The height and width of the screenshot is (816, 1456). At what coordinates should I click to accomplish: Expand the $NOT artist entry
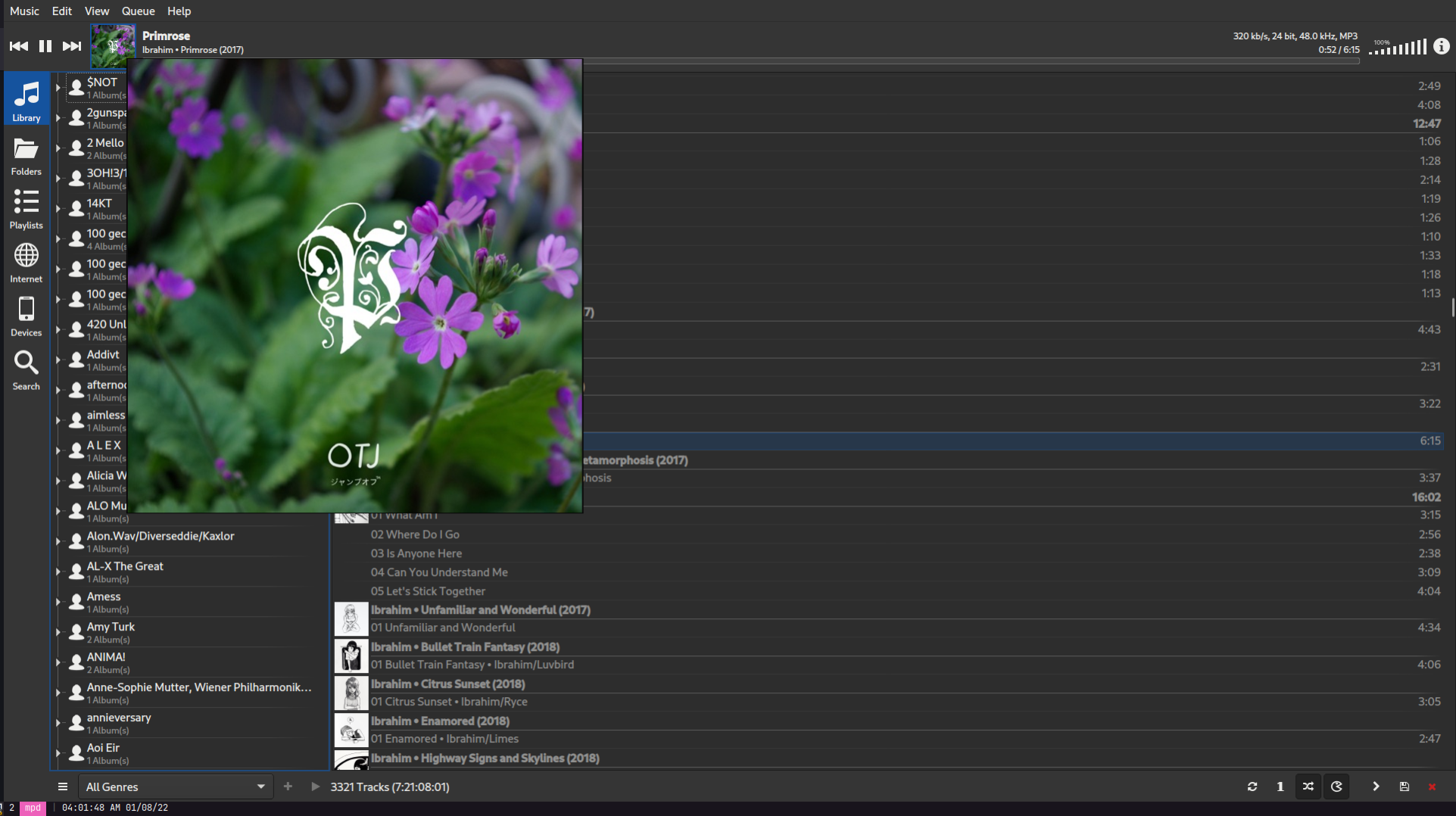coord(58,88)
